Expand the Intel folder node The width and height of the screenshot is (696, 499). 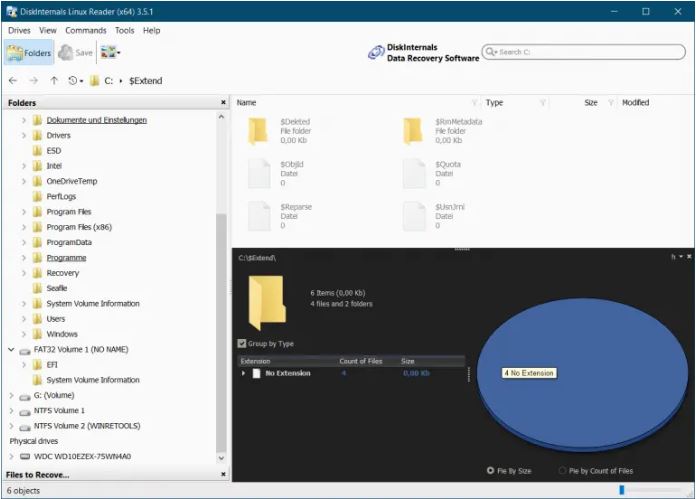click(x=24, y=166)
